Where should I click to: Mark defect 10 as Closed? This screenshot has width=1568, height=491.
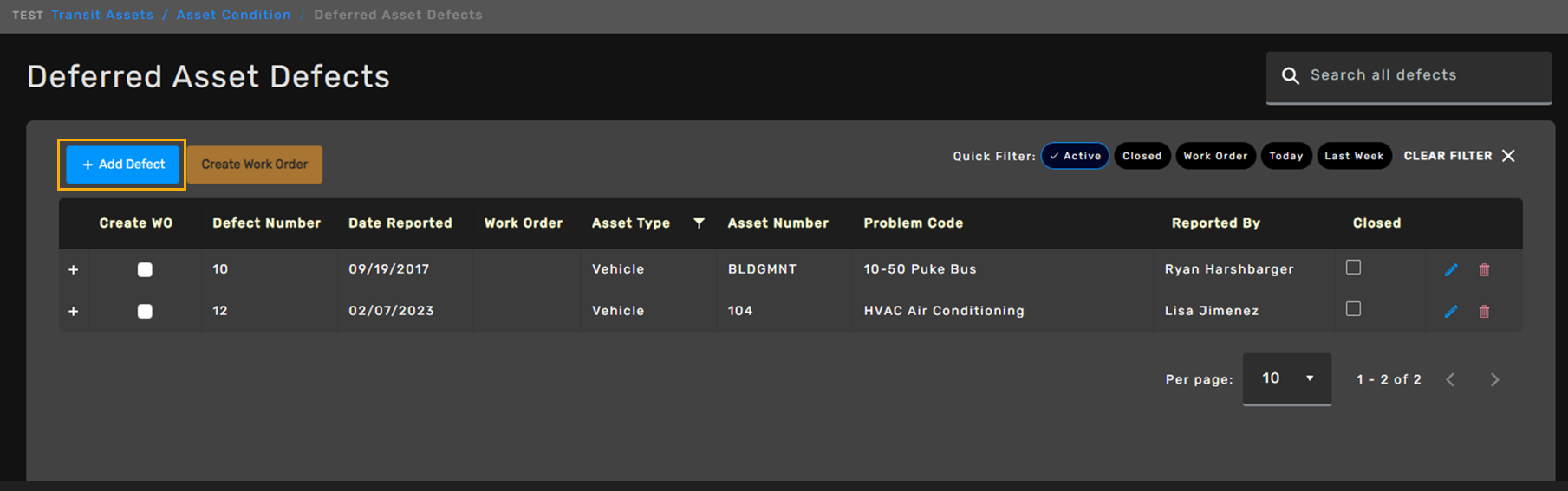1353,268
